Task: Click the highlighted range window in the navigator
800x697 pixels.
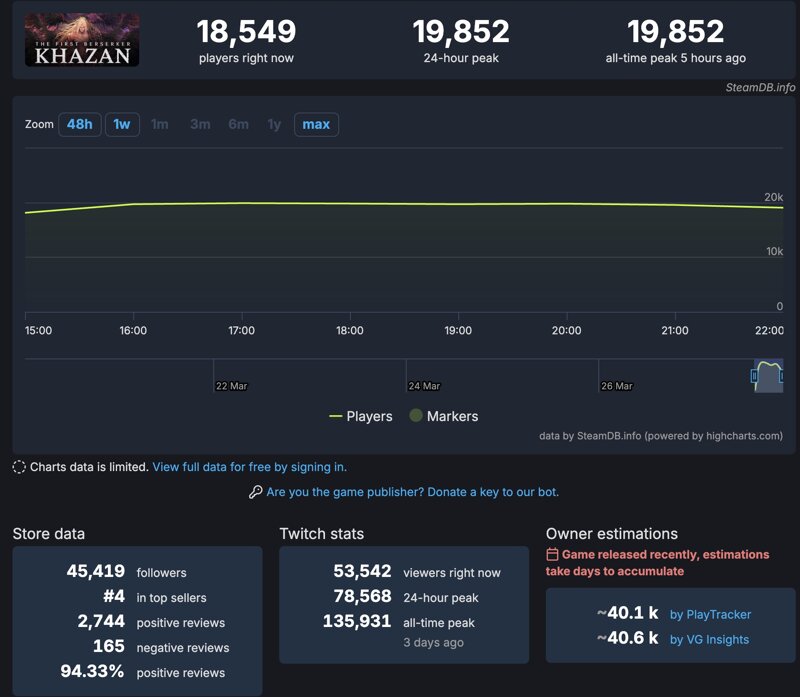Action: (768, 376)
